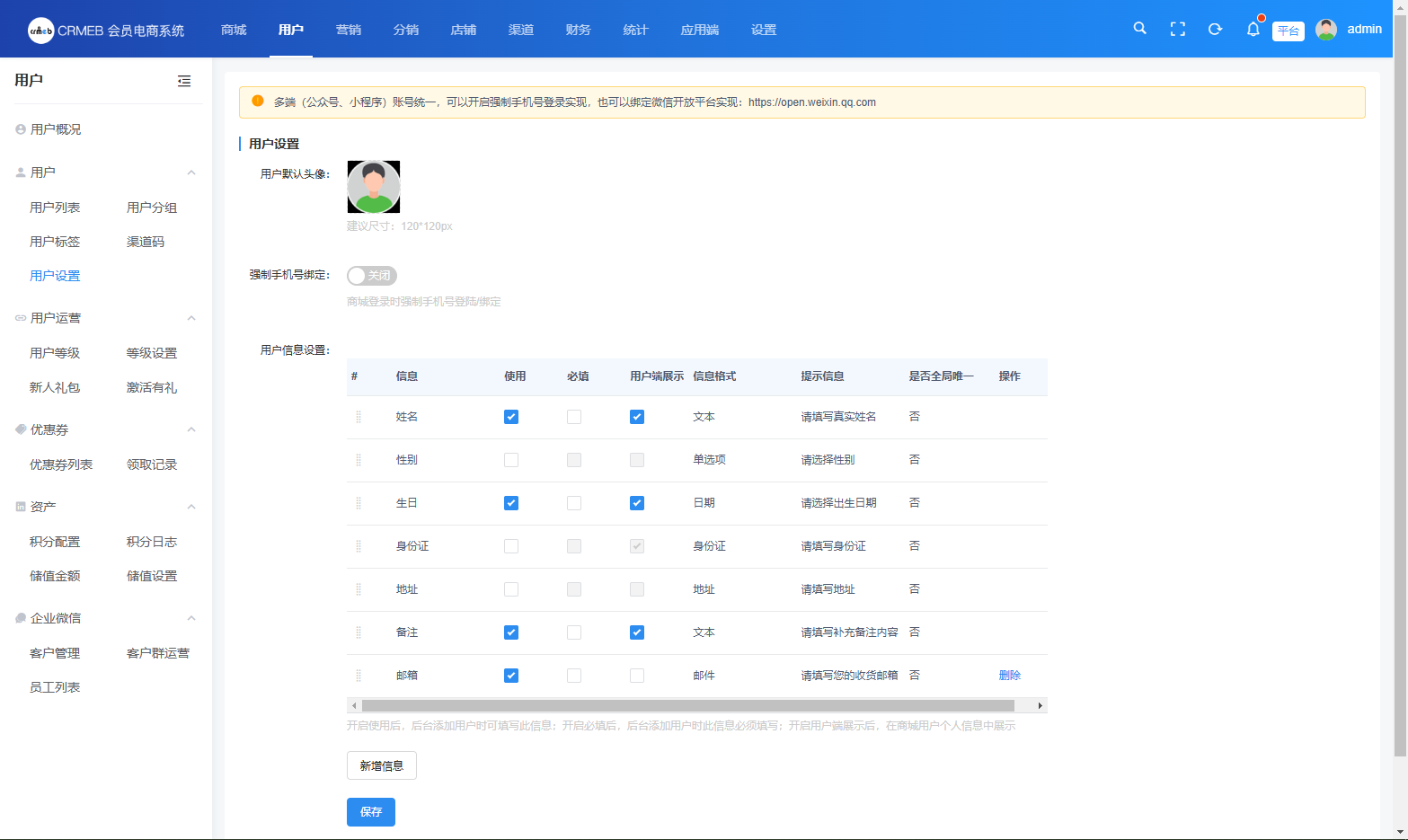
Task: Check the 必填 checkbox for 姓名
Action: pyautogui.click(x=574, y=417)
